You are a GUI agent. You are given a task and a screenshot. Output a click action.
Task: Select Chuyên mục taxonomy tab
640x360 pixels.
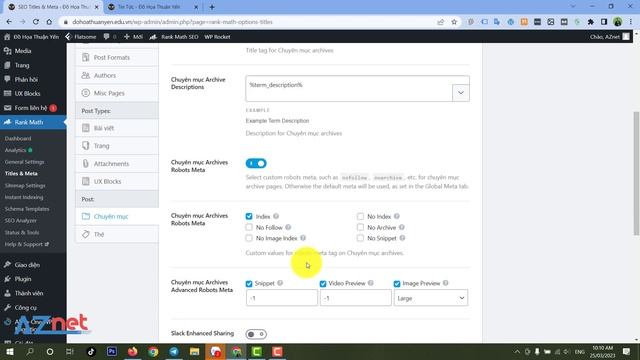click(117, 216)
